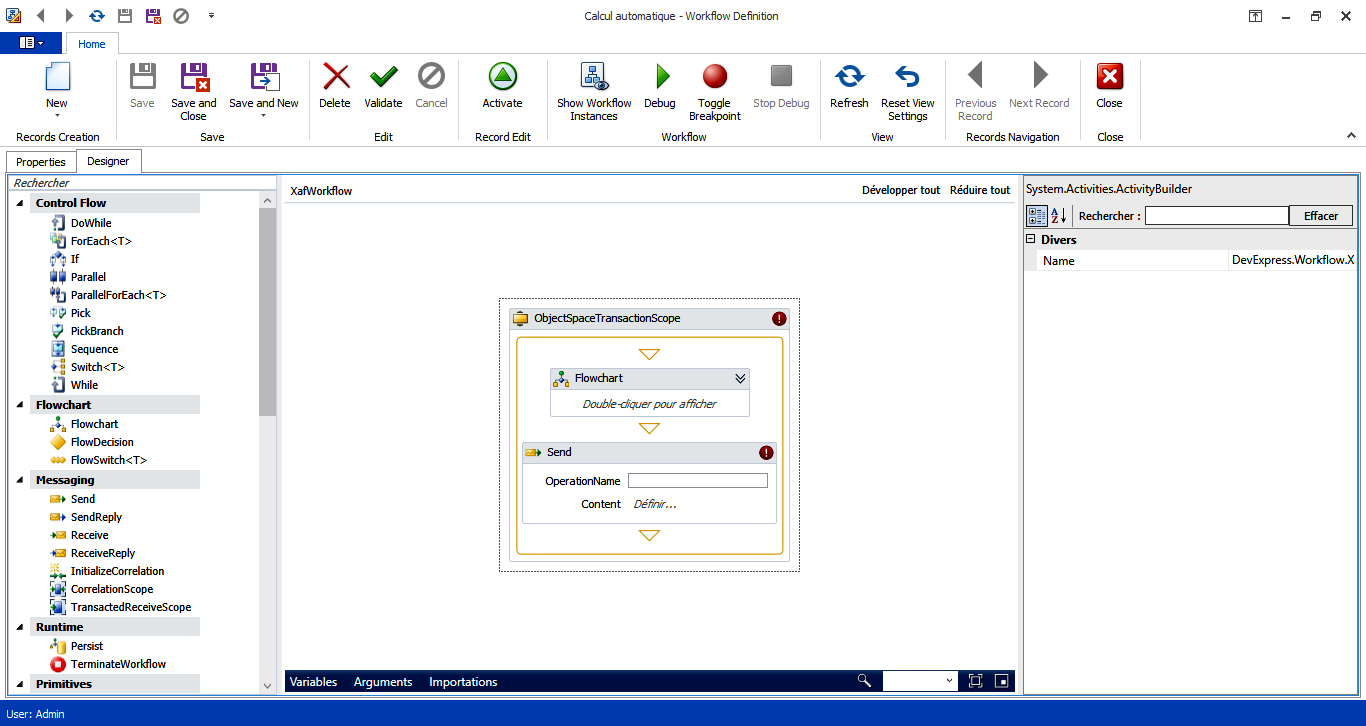
Task: Open the application menu button
Action: (x=31, y=43)
